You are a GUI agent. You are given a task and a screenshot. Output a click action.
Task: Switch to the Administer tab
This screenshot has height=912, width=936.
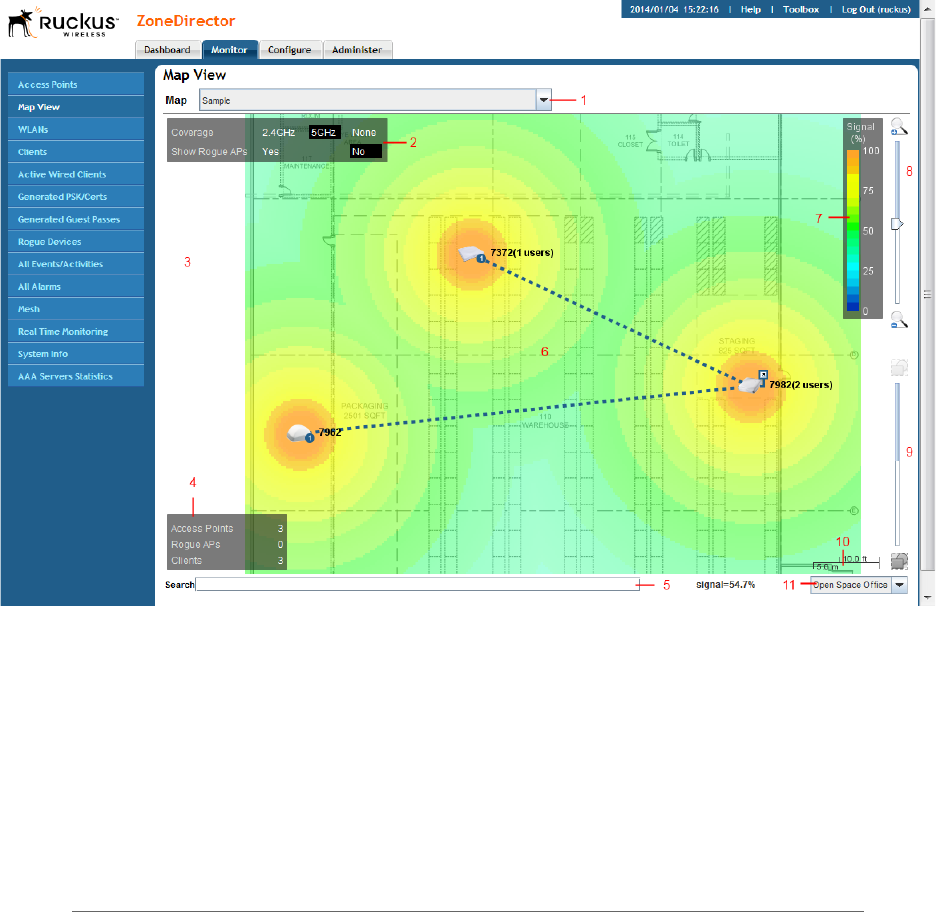click(357, 50)
